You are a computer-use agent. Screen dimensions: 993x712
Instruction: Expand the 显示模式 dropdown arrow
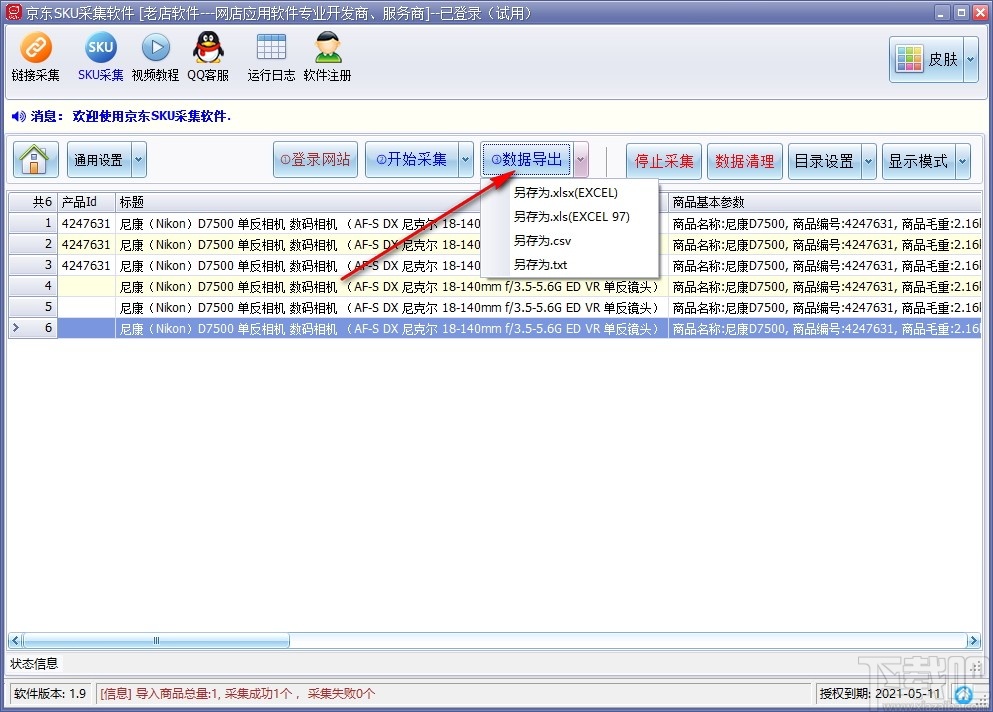[x=963, y=161]
